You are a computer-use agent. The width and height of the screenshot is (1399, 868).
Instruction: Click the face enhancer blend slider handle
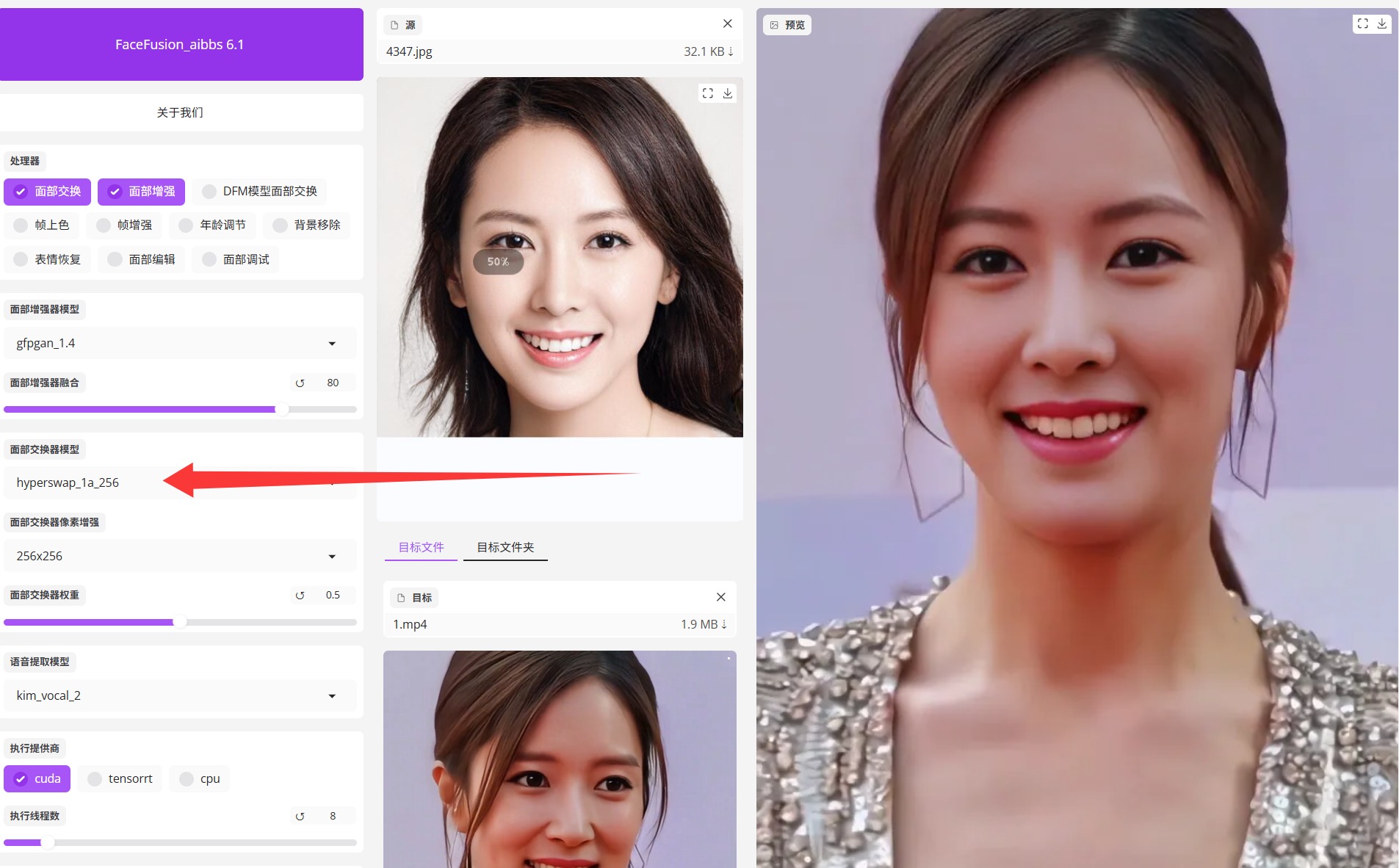click(x=282, y=409)
